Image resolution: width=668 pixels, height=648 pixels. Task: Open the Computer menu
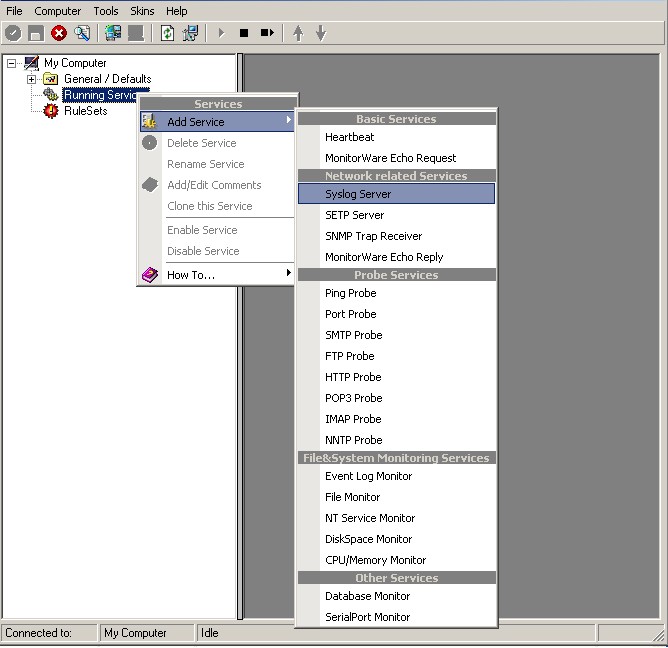(x=58, y=11)
